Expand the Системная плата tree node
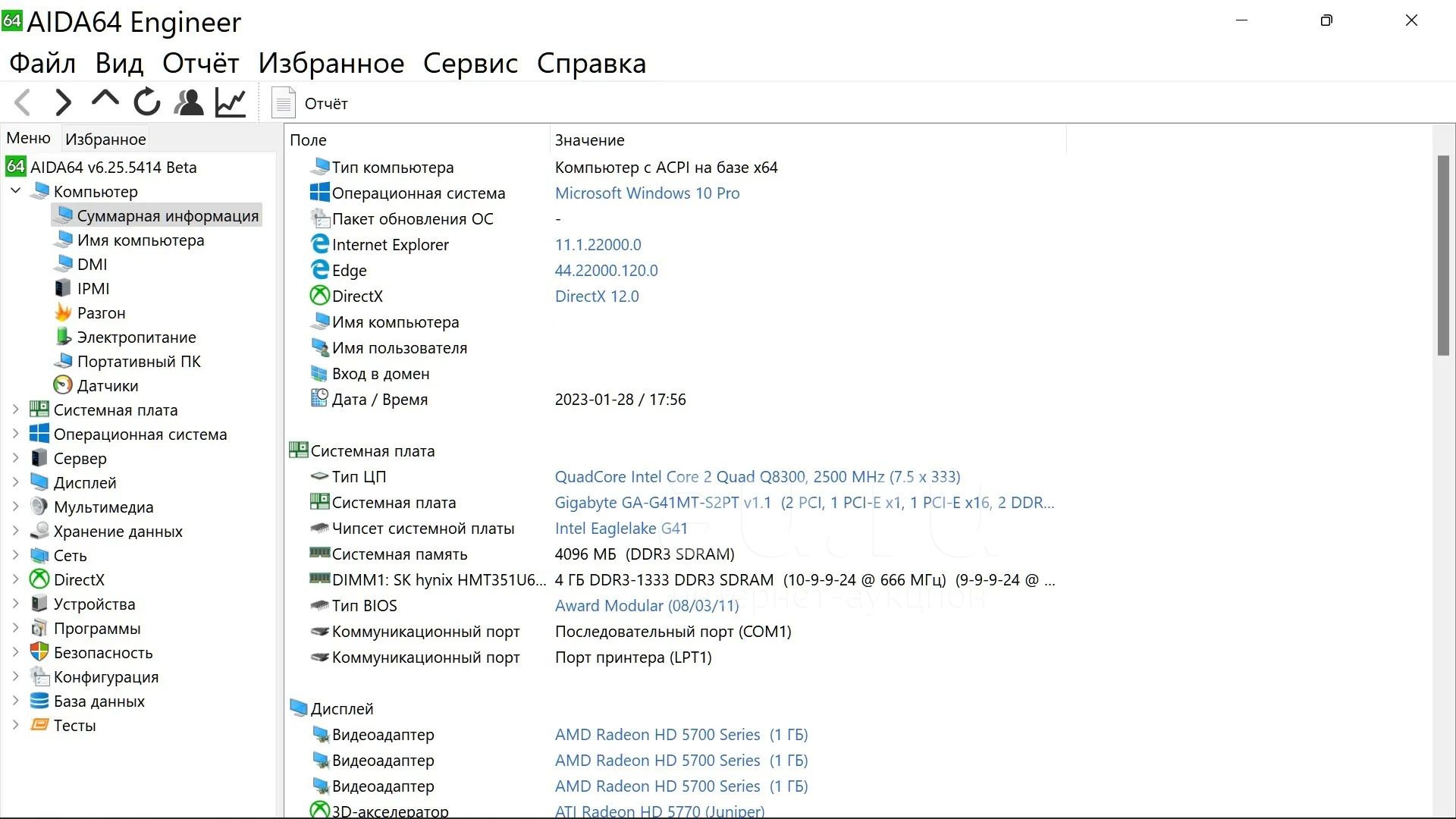 click(16, 409)
